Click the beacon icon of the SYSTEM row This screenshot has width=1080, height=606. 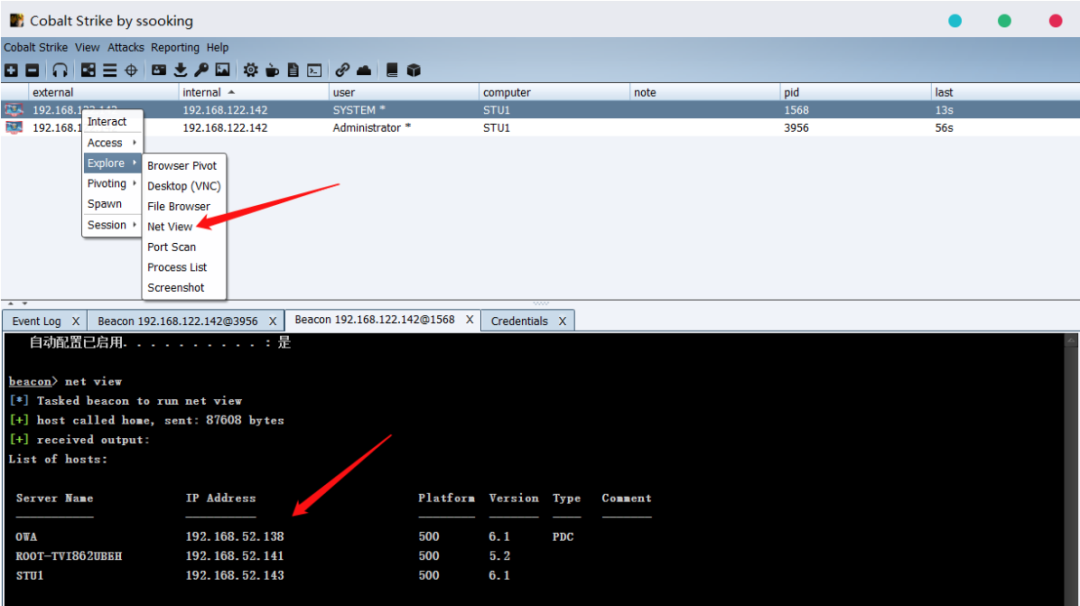(x=14, y=109)
